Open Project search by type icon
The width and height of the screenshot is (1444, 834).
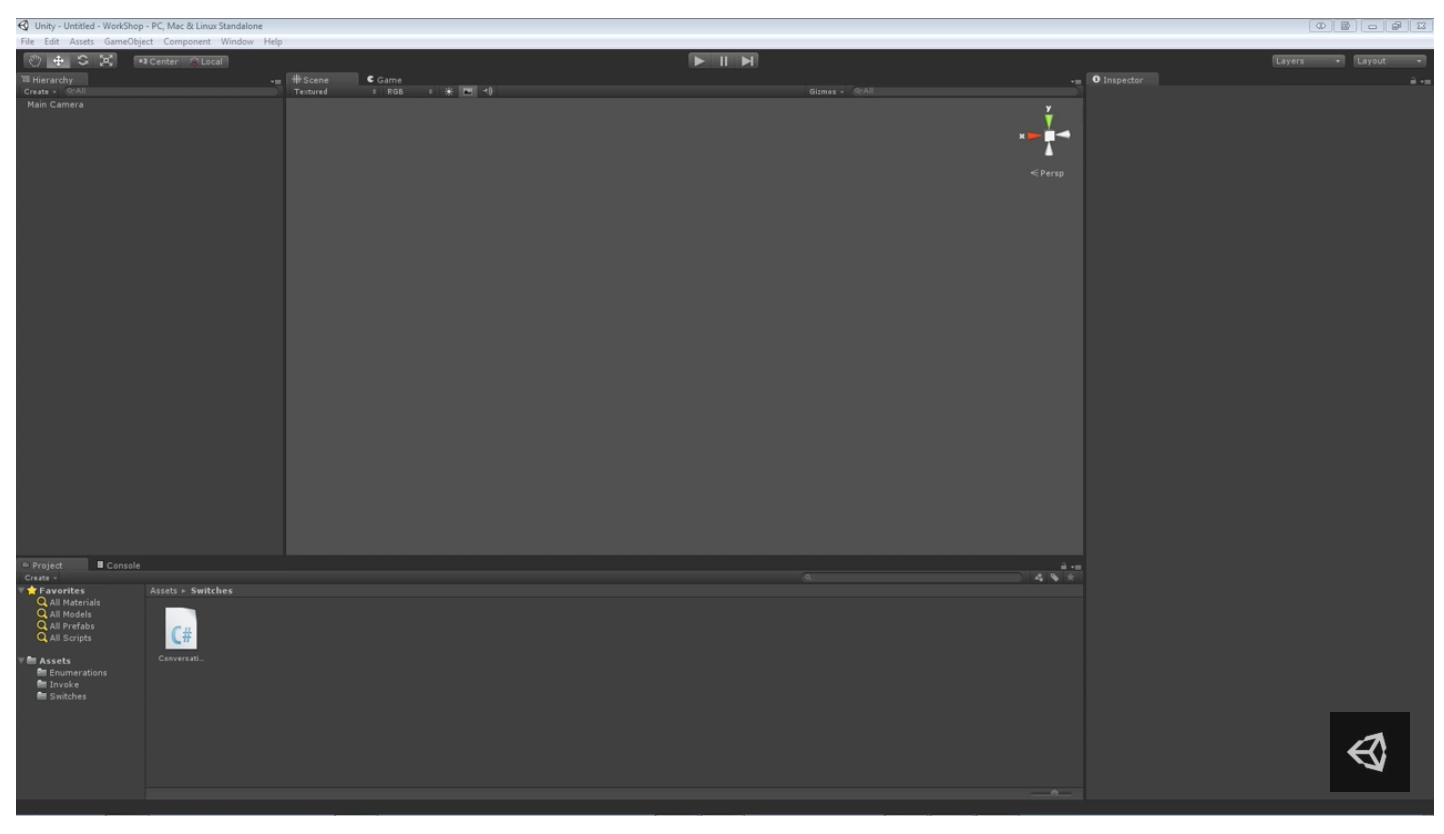tap(1041, 577)
